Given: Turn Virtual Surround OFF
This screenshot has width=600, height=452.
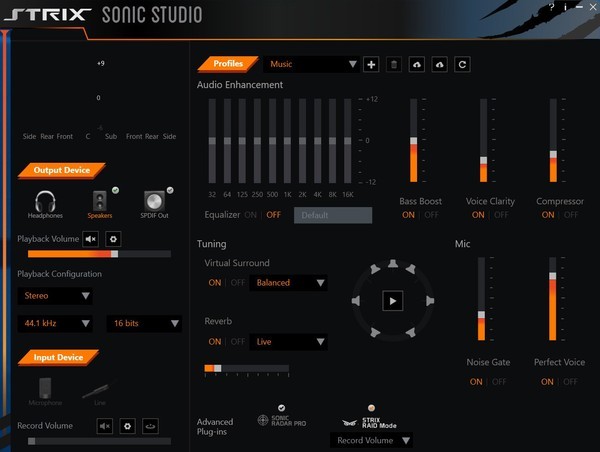Looking at the screenshot, I should [238, 283].
